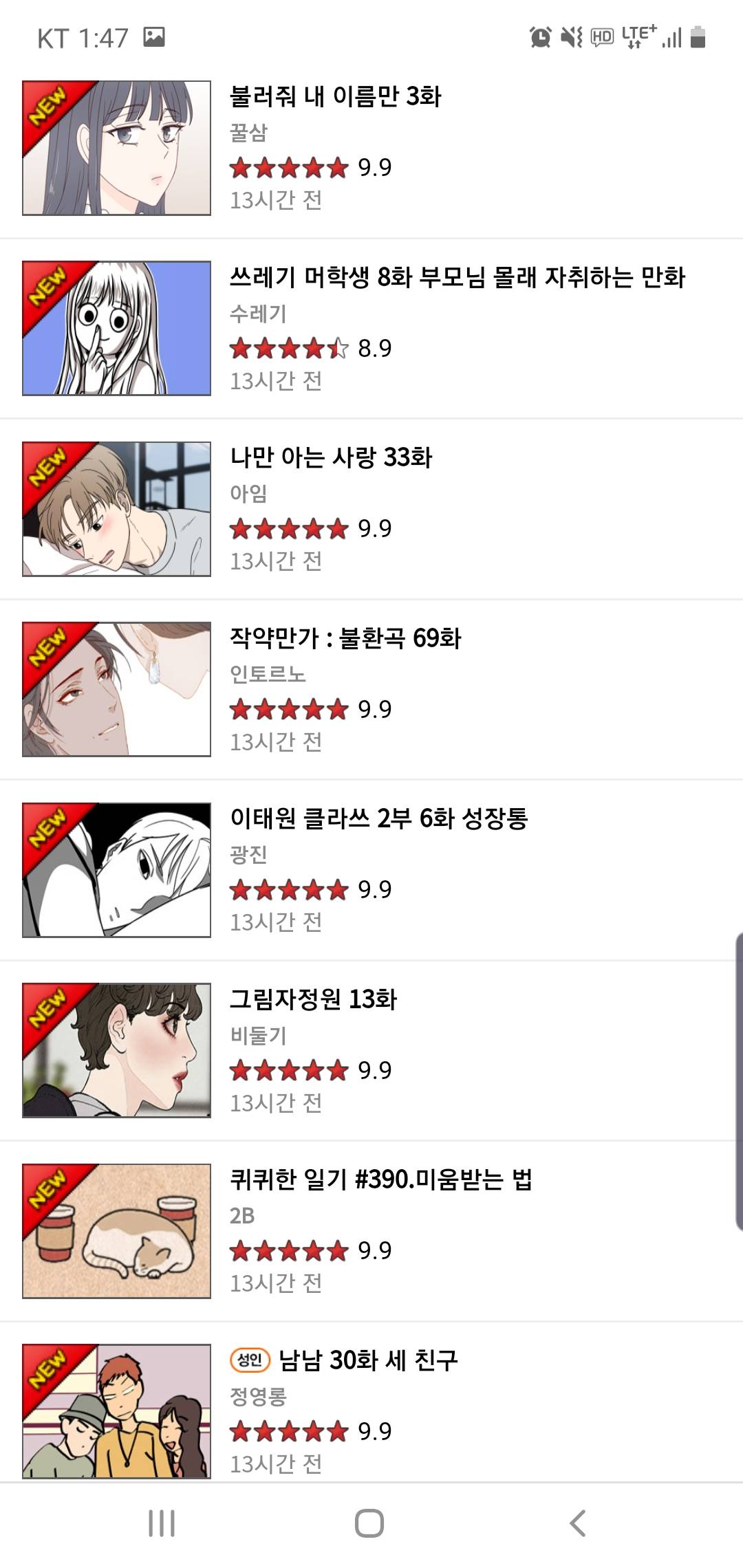Tap the alarm clock status icon
743x1568 pixels.
point(541,36)
